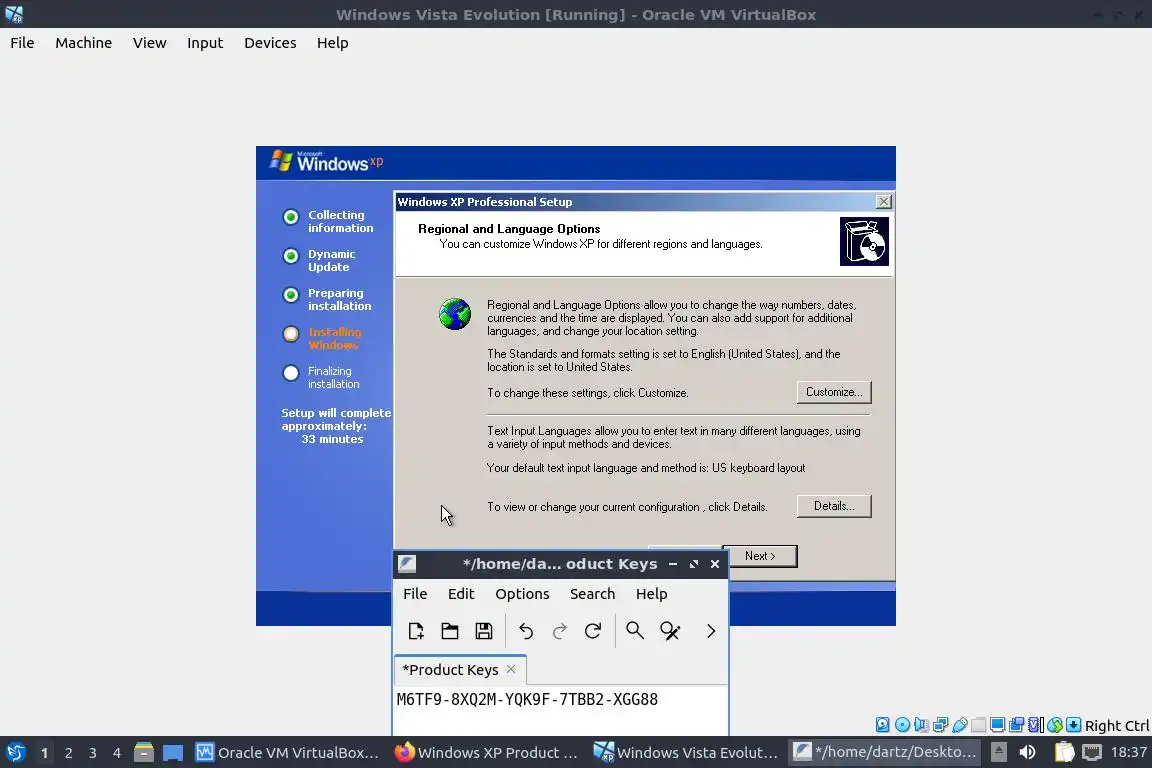This screenshot has width=1152, height=768.
Task: Click display status icon in VirtualBox
Action: coord(998,725)
